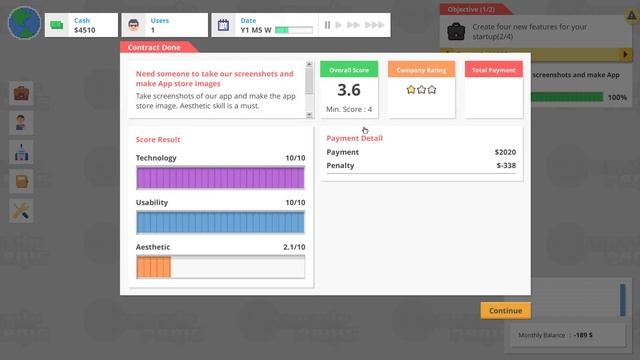This screenshot has height=360, width=640.
Task: Click the green cash money icon
Action: click(56, 25)
